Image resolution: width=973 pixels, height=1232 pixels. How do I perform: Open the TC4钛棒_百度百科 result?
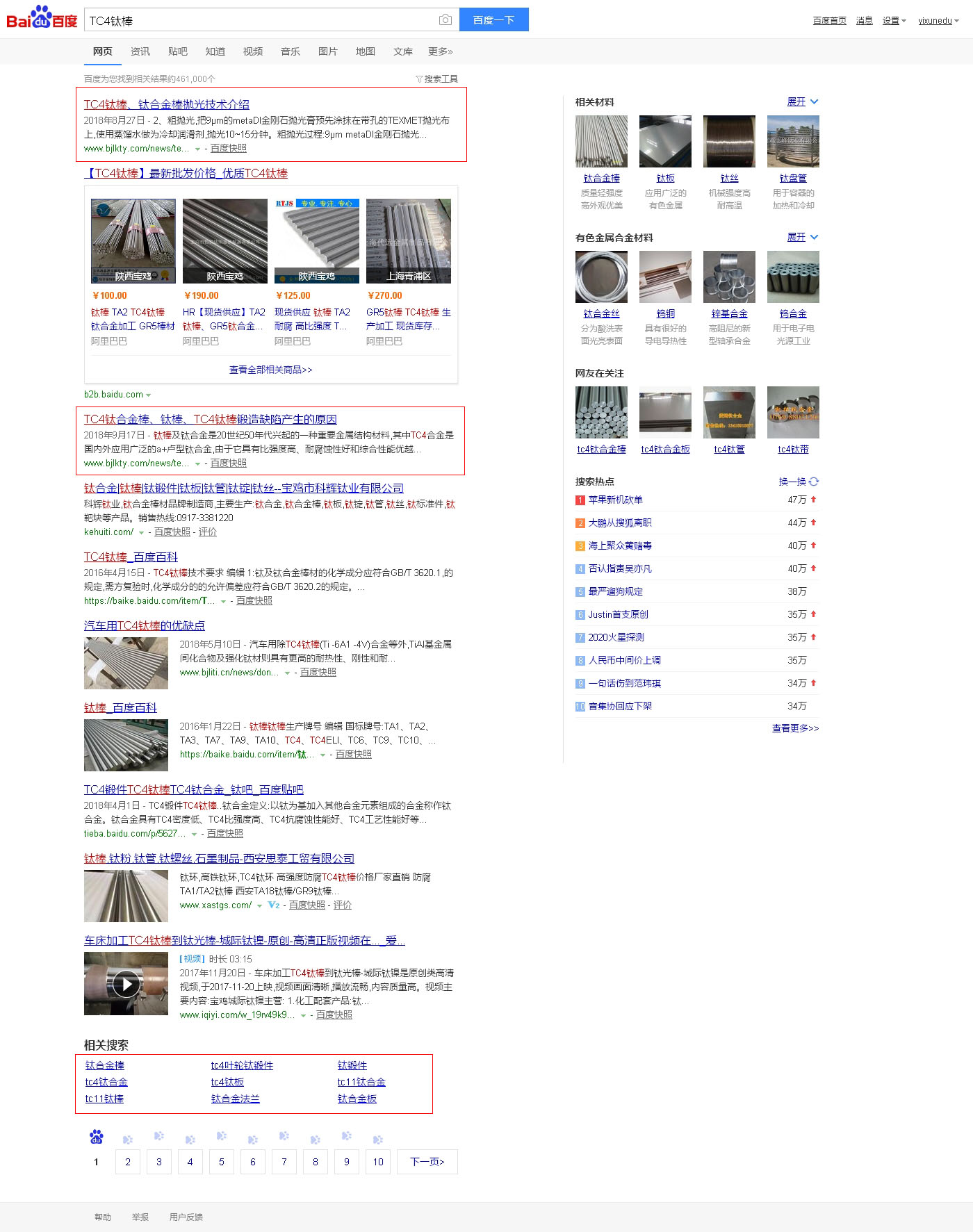(131, 557)
